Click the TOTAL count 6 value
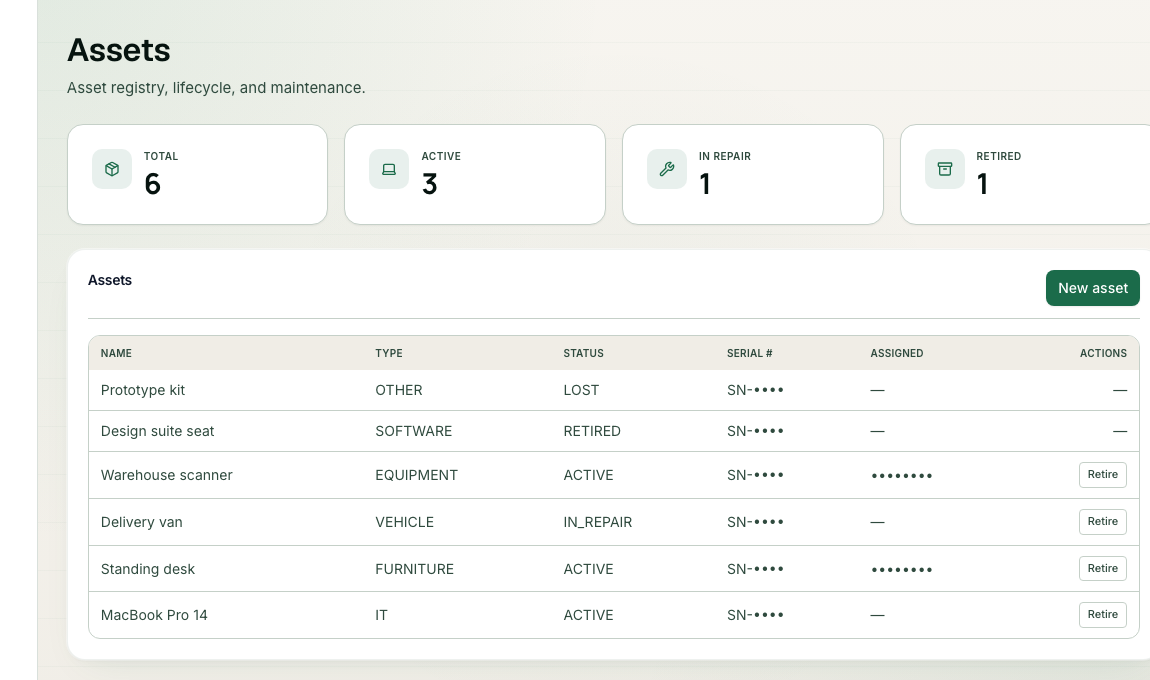The height and width of the screenshot is (680, 1150). pos(152,184)
